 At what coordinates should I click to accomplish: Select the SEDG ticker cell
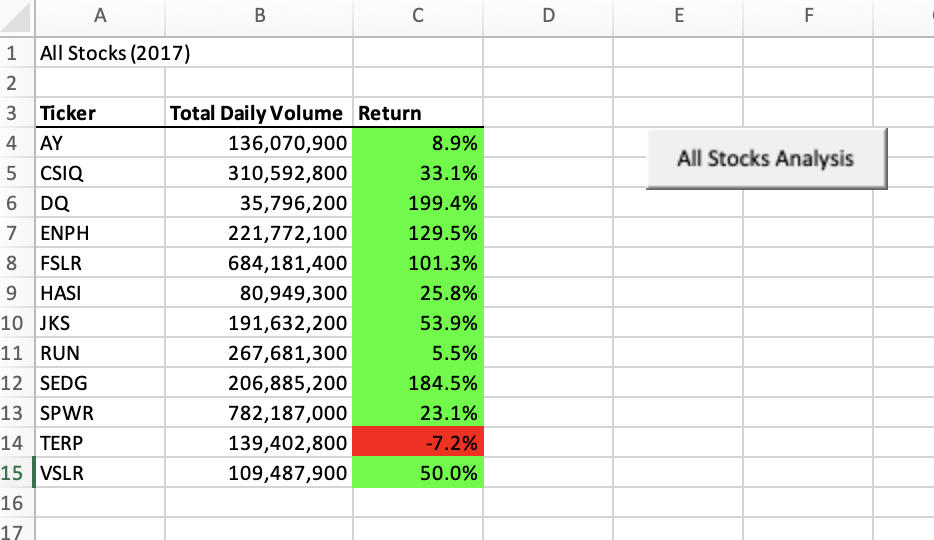click(100, 383)
